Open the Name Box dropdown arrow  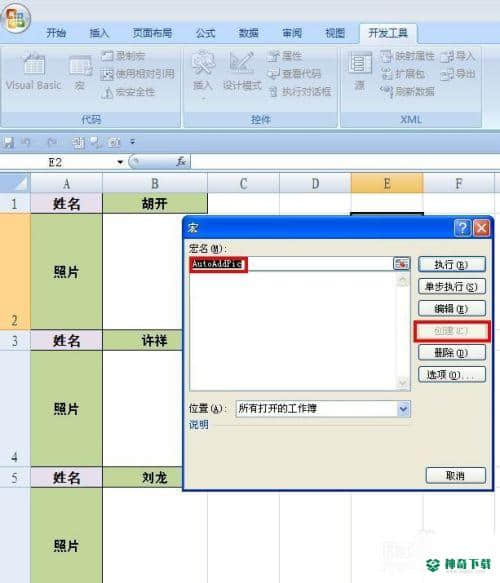coord(120,162)
